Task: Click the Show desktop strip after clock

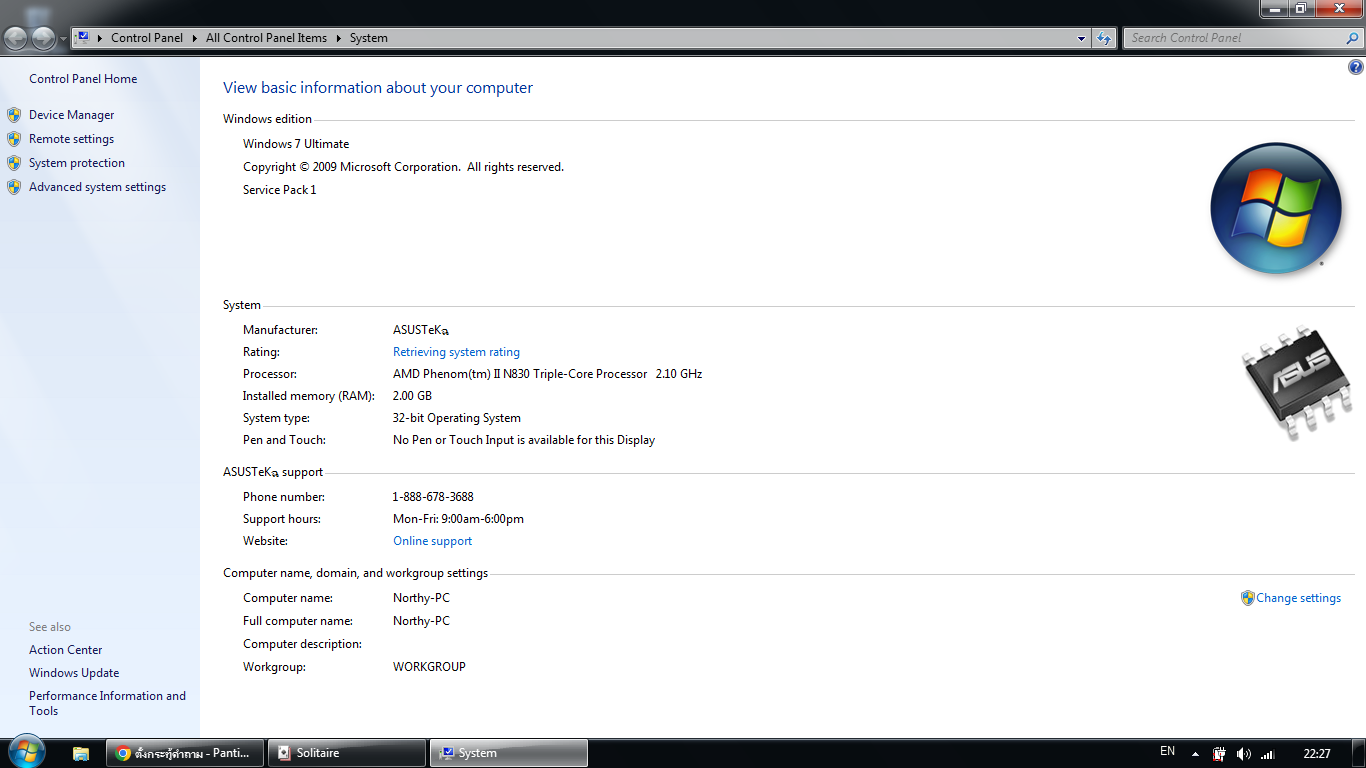Action: coord(1359,753)
